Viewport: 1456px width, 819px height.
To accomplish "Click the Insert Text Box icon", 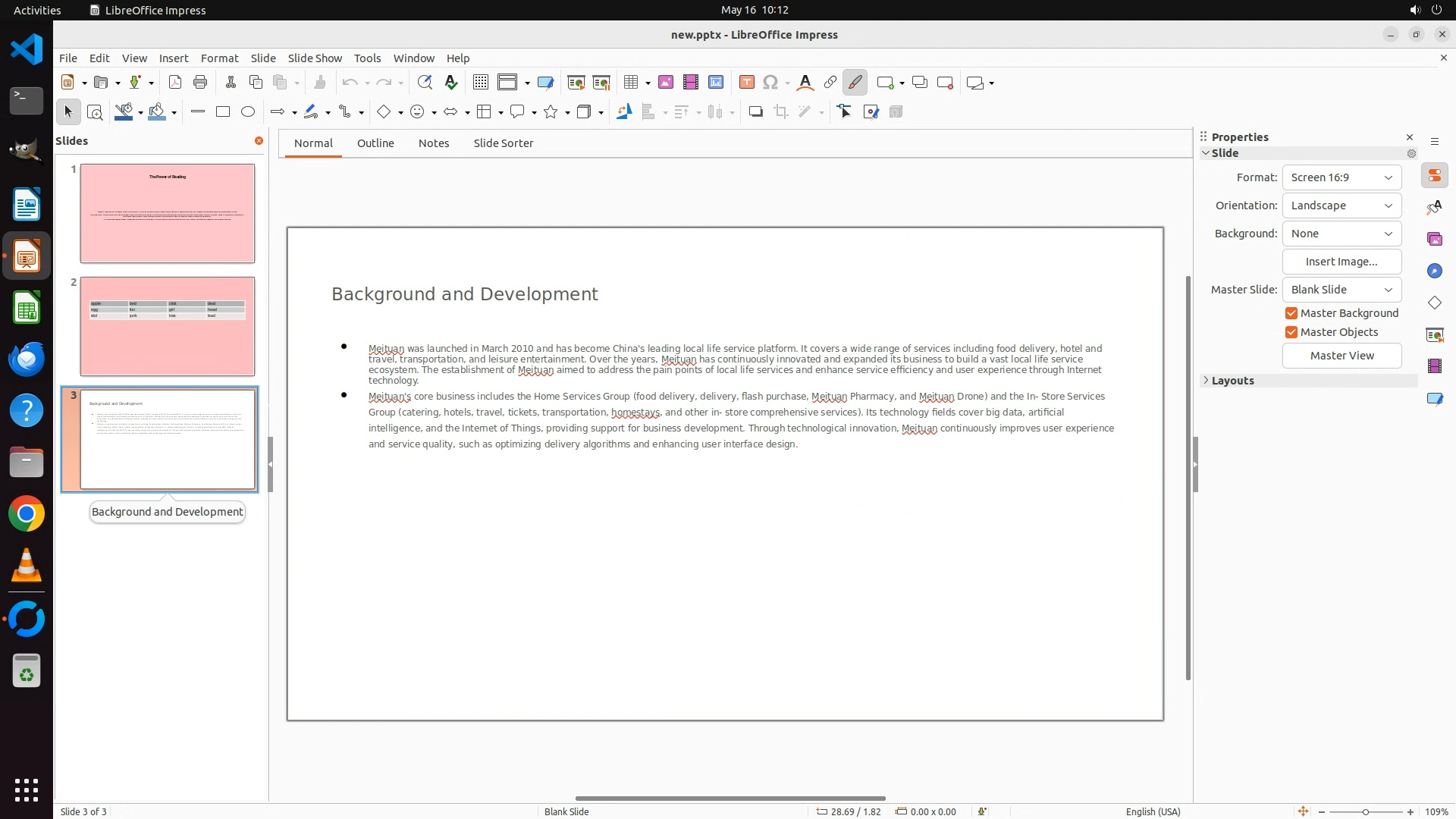I will [746, 83].
